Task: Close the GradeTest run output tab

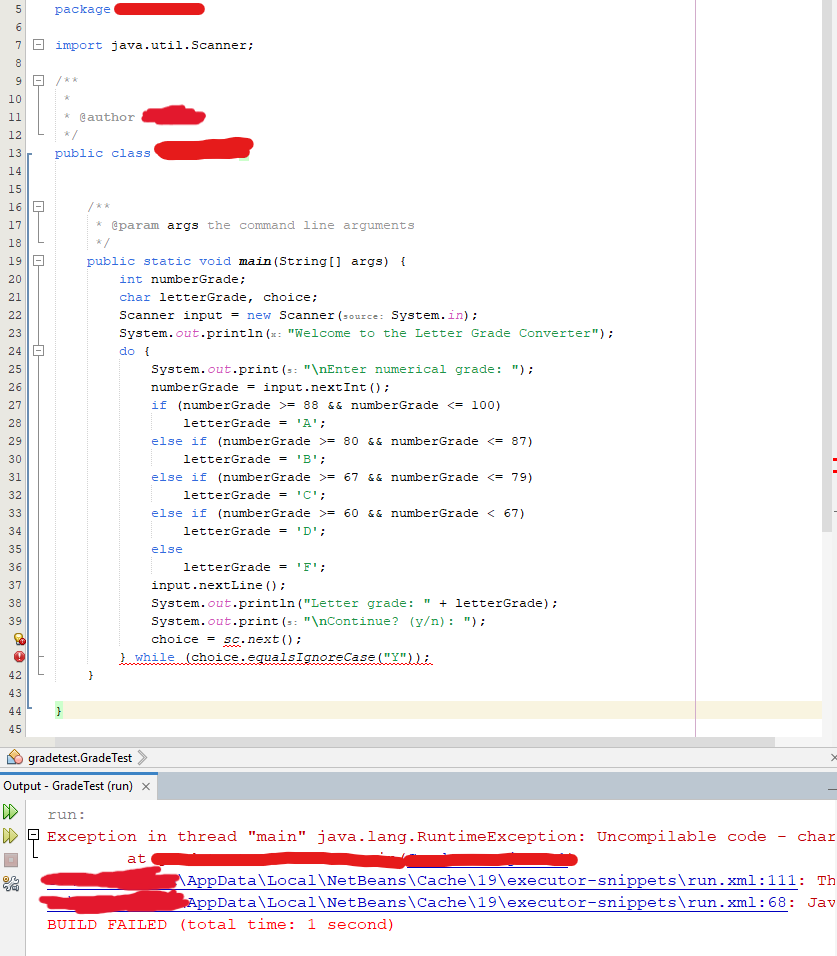Action: click(145, 786)
